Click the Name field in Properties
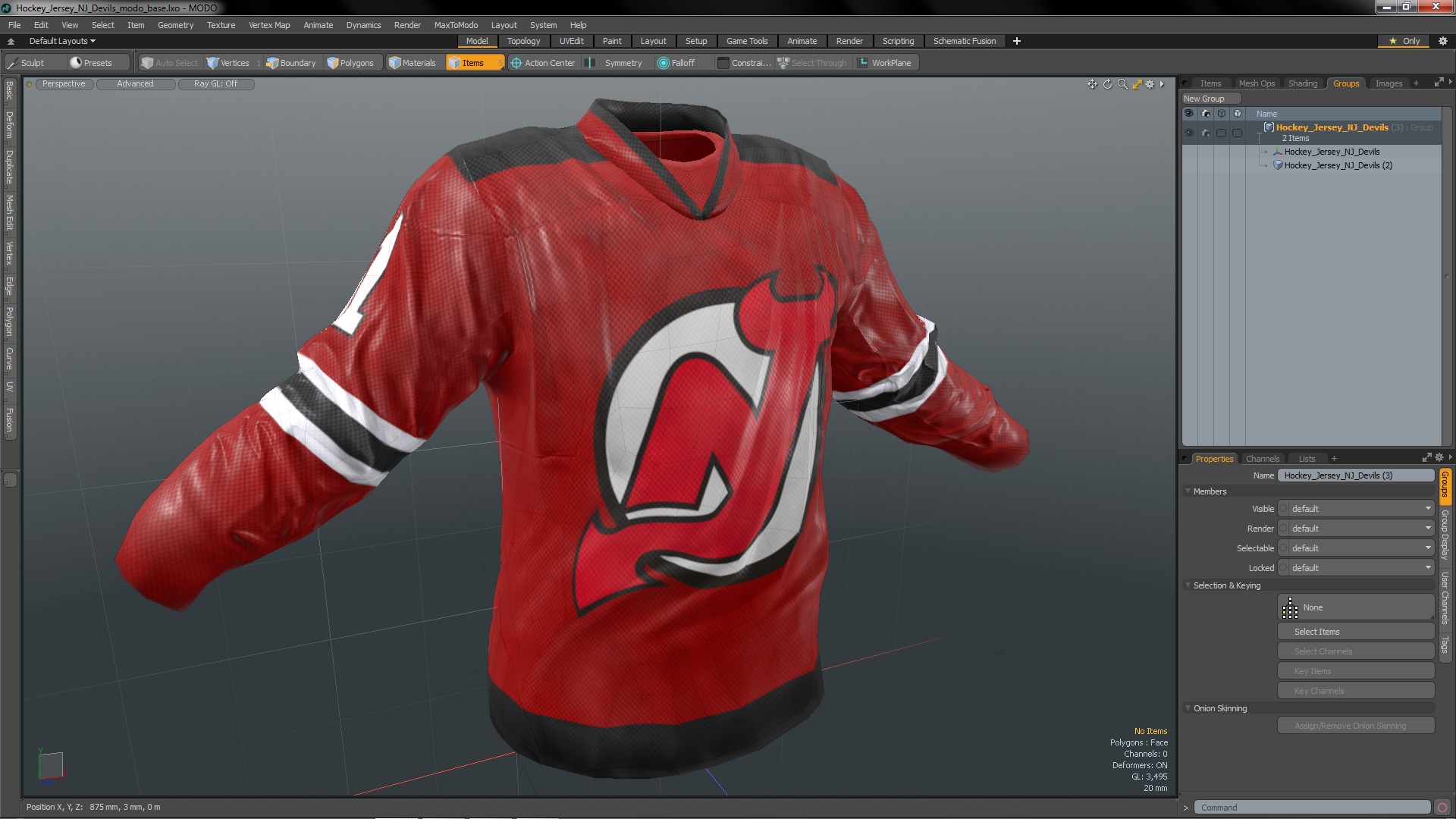 [x=1356, y=475]
